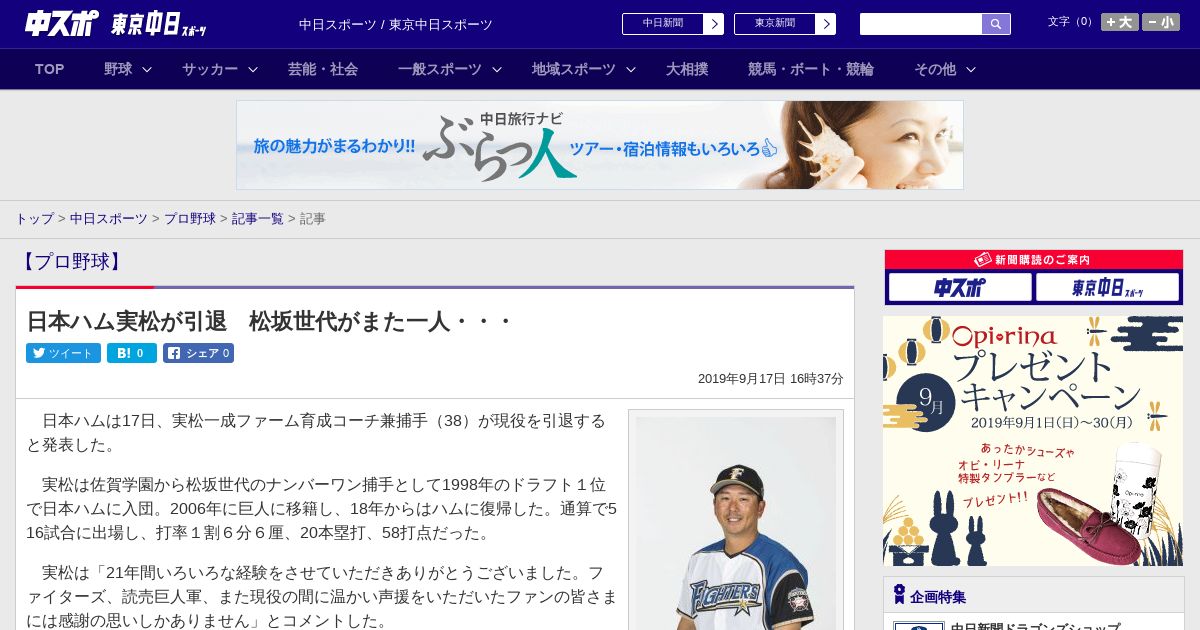This screenshot has height=630, width=1200.
Task: Click the arrow next to 東京新聞
Action: [x=826, y=24]
